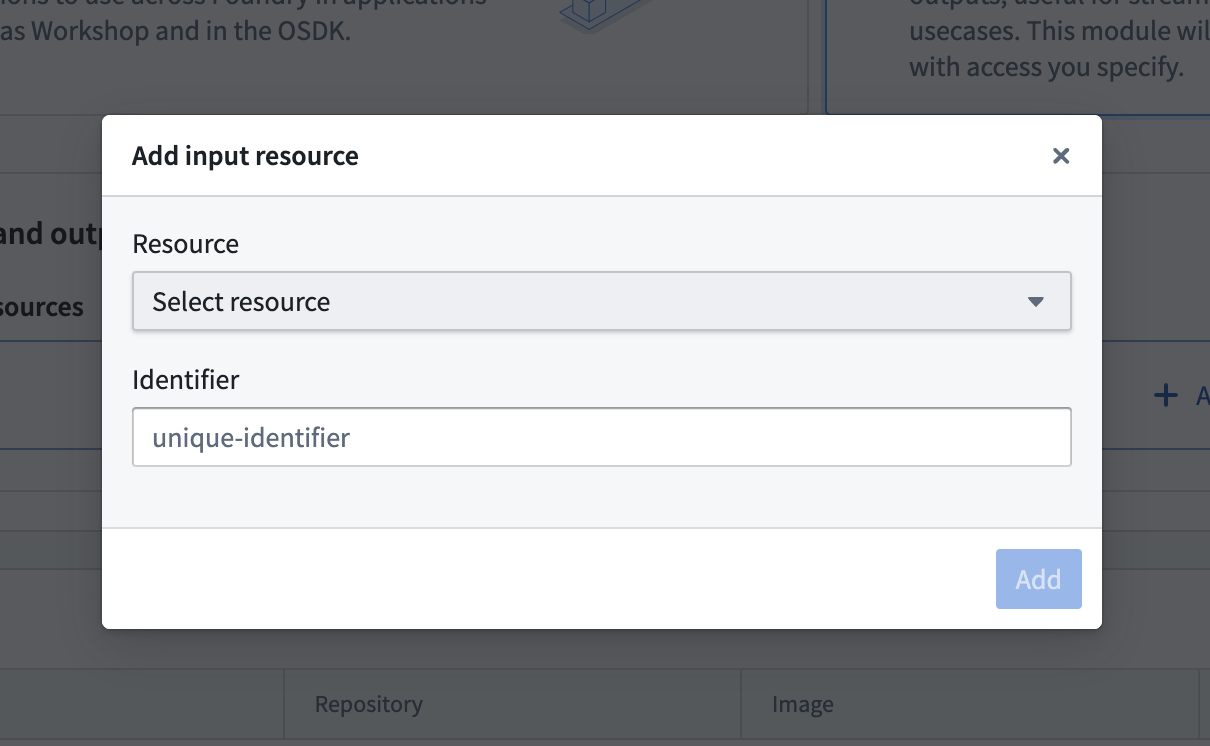1210x746 pixels.
Task: Activate the Add link beside the plus sign
Action: pos(1202,396)
